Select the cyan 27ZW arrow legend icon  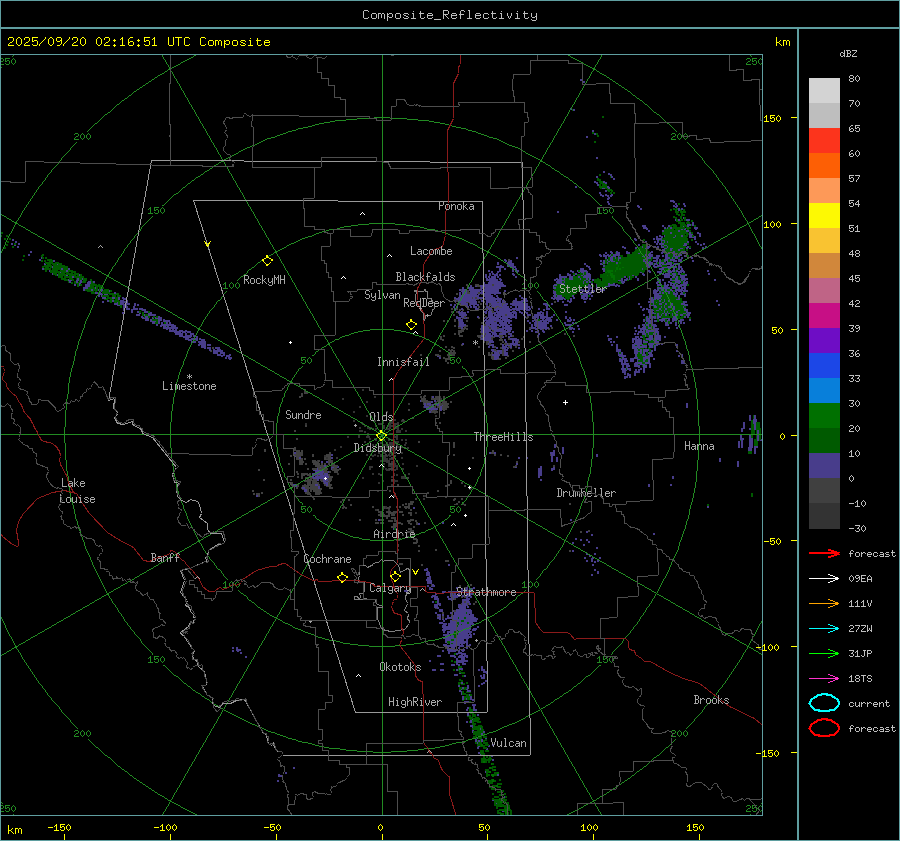824,628
